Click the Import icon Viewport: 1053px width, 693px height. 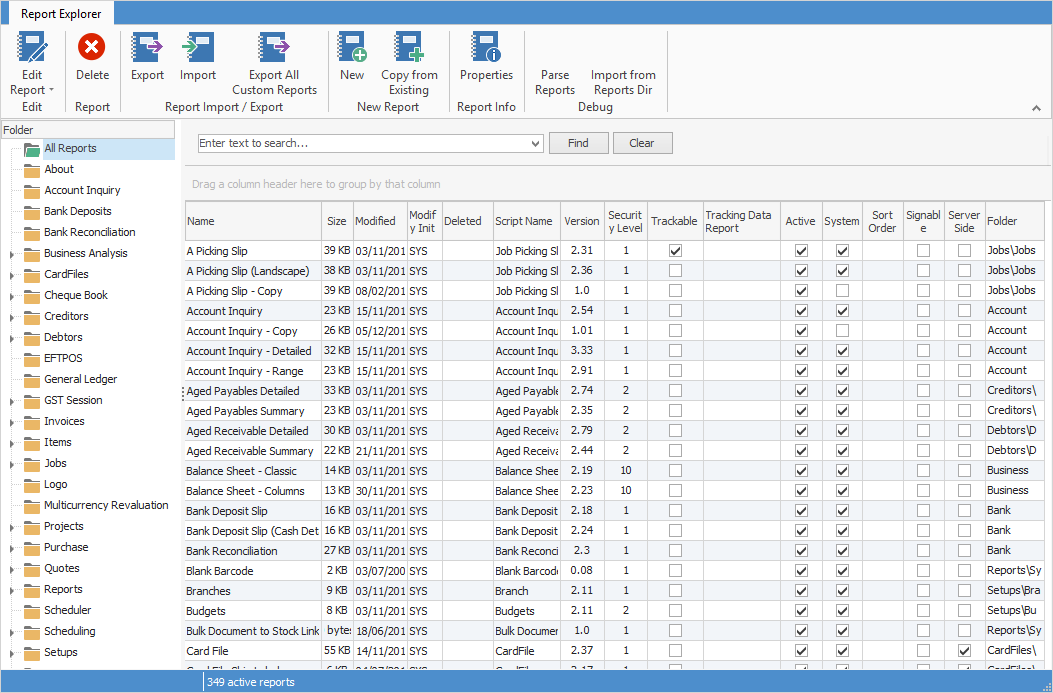pyautogui.click(x=197, y=60)
